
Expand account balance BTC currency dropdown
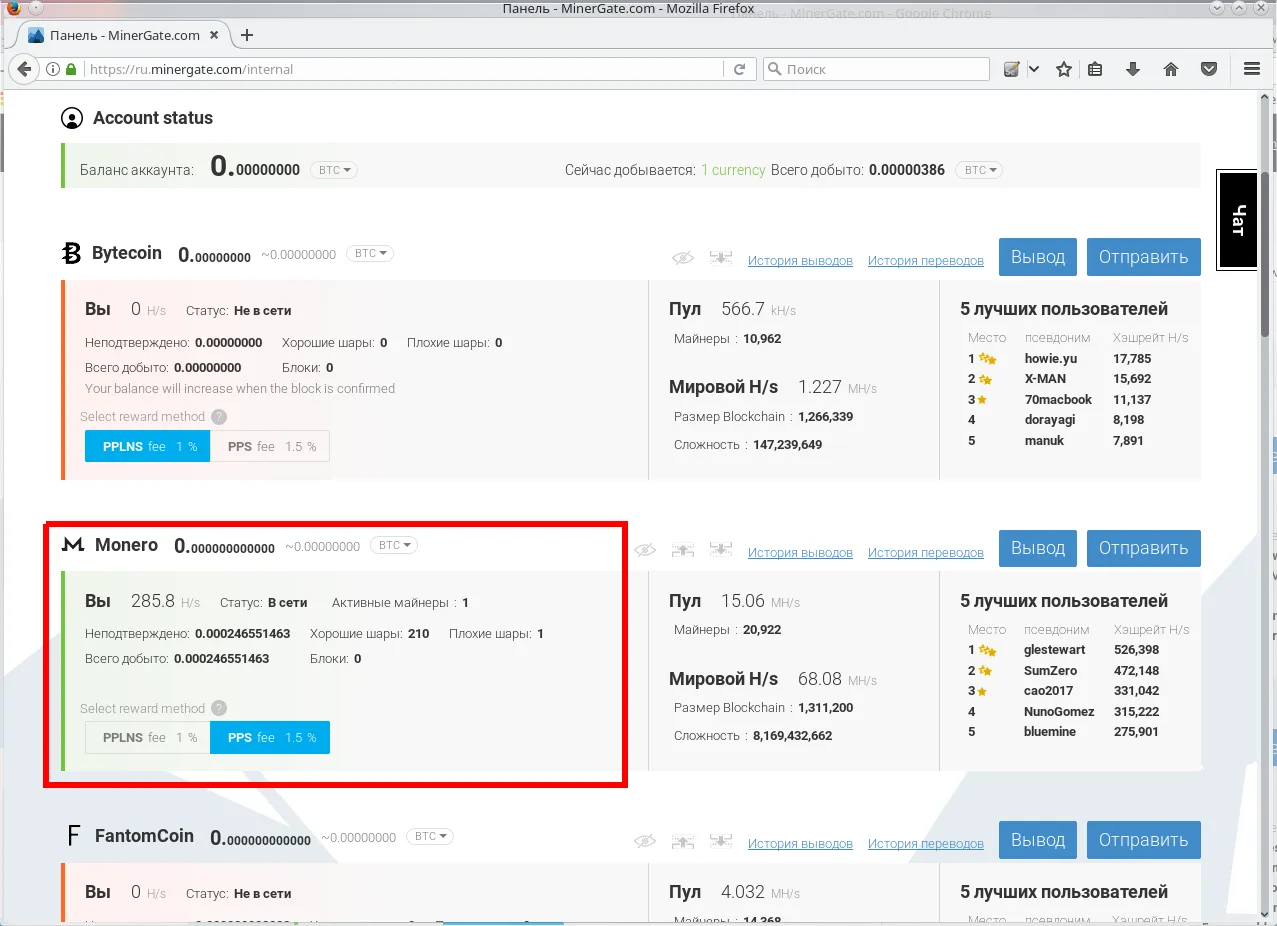click(334, 170)
